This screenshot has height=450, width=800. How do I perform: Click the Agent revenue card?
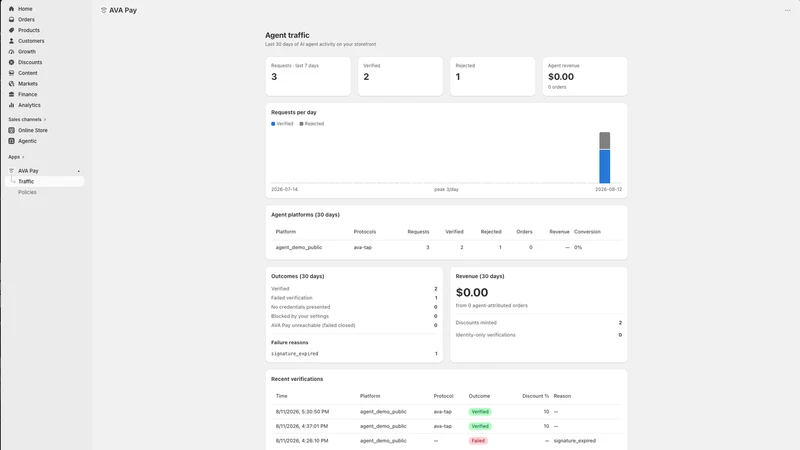[585, 77]
